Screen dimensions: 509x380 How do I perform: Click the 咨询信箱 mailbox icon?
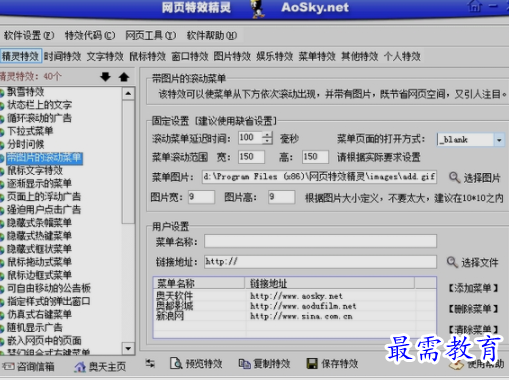click(x=8, y=367)
